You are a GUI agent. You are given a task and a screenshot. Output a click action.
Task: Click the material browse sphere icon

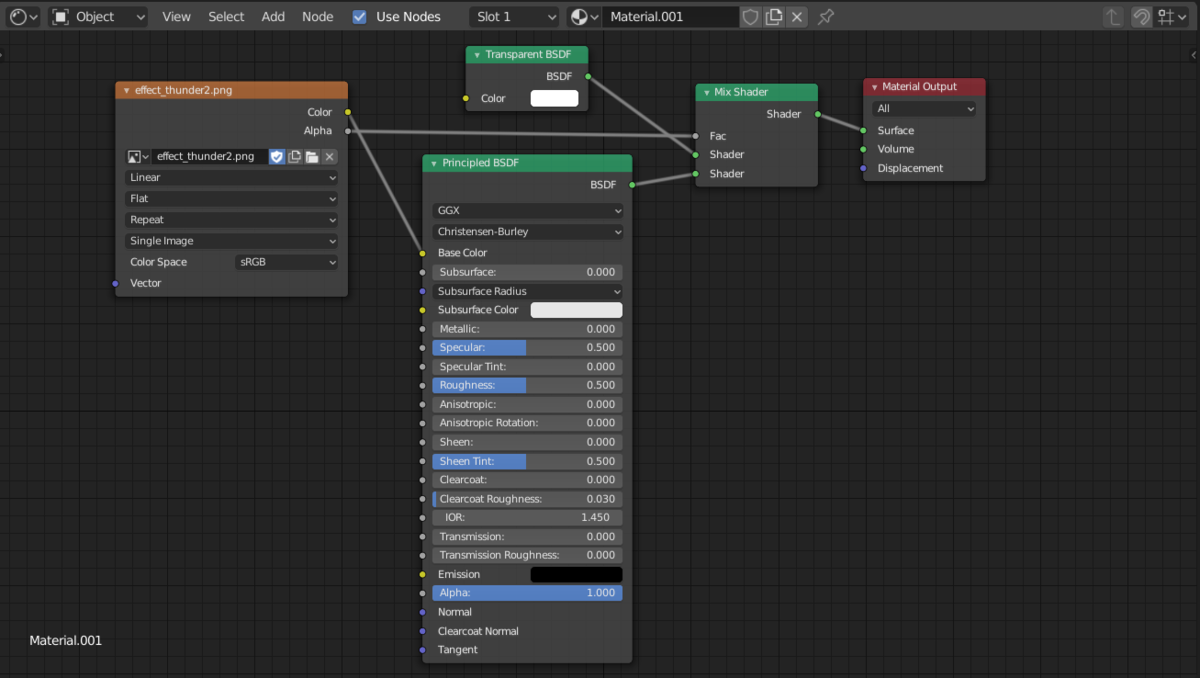click(x=584, y=17)
